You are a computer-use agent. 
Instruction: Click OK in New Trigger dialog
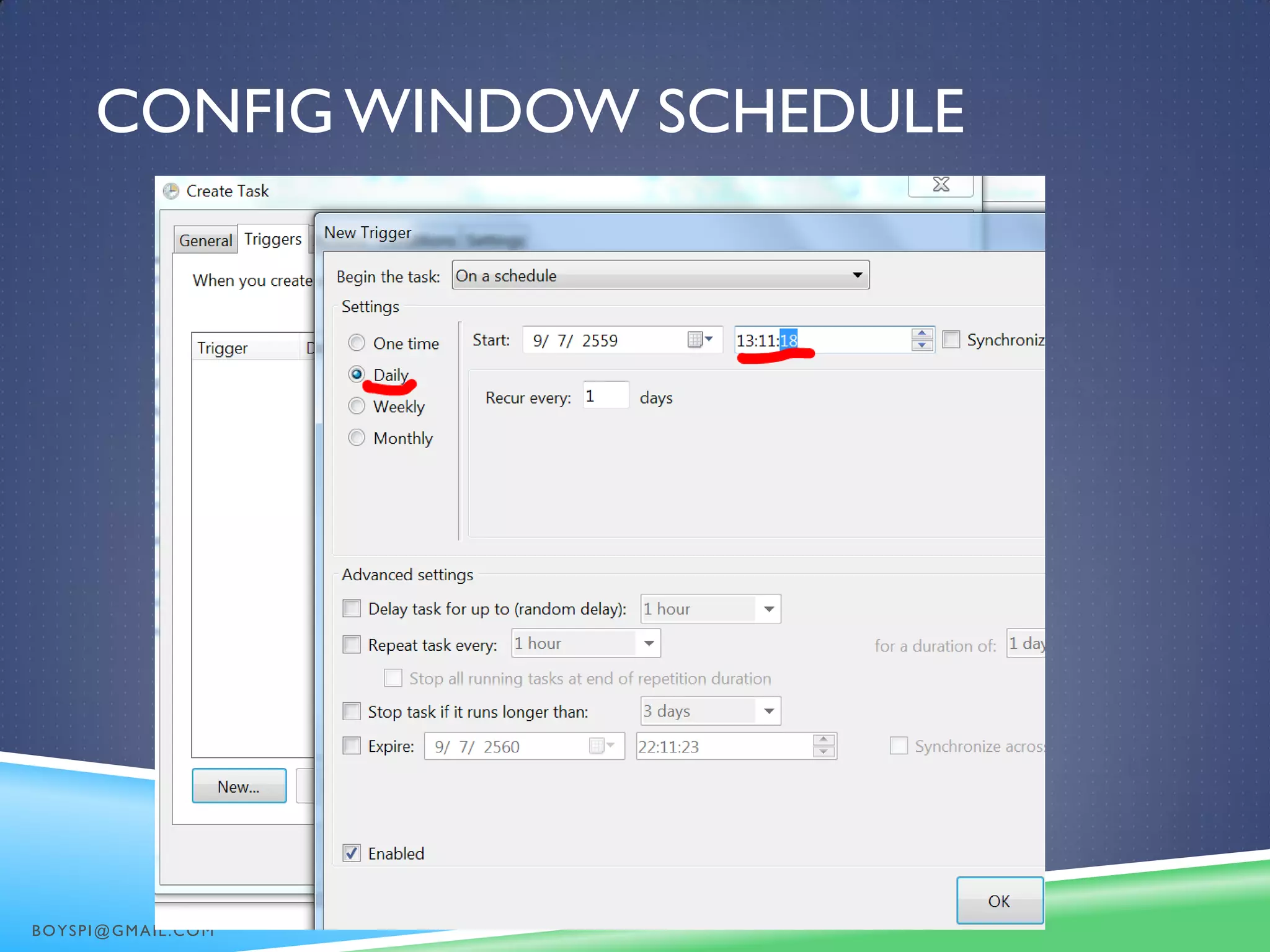(1000, 901)
